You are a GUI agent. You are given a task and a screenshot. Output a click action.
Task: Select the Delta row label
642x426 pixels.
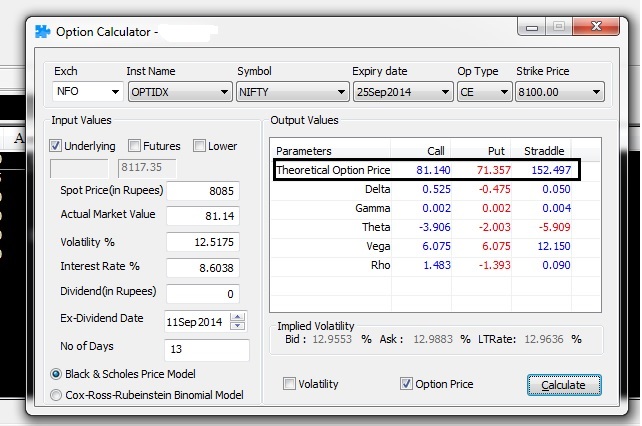pos(377,189)
